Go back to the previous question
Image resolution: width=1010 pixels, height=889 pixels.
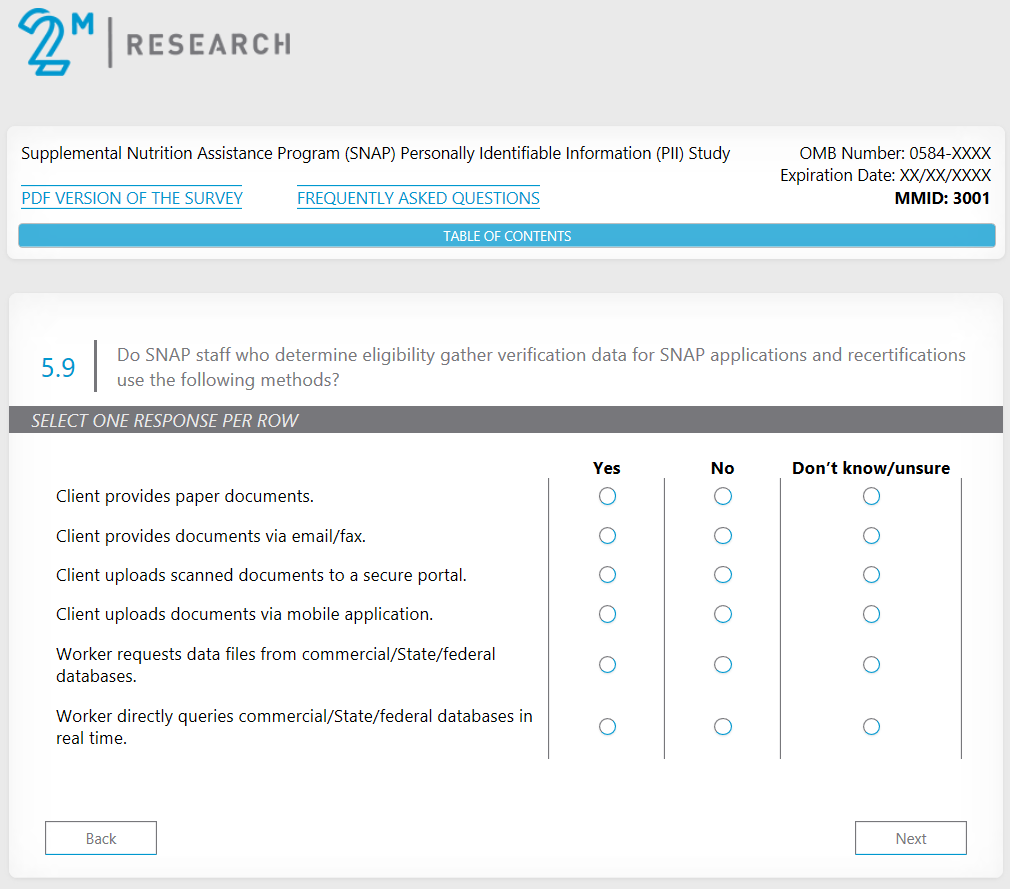click(x=101, y=838)
